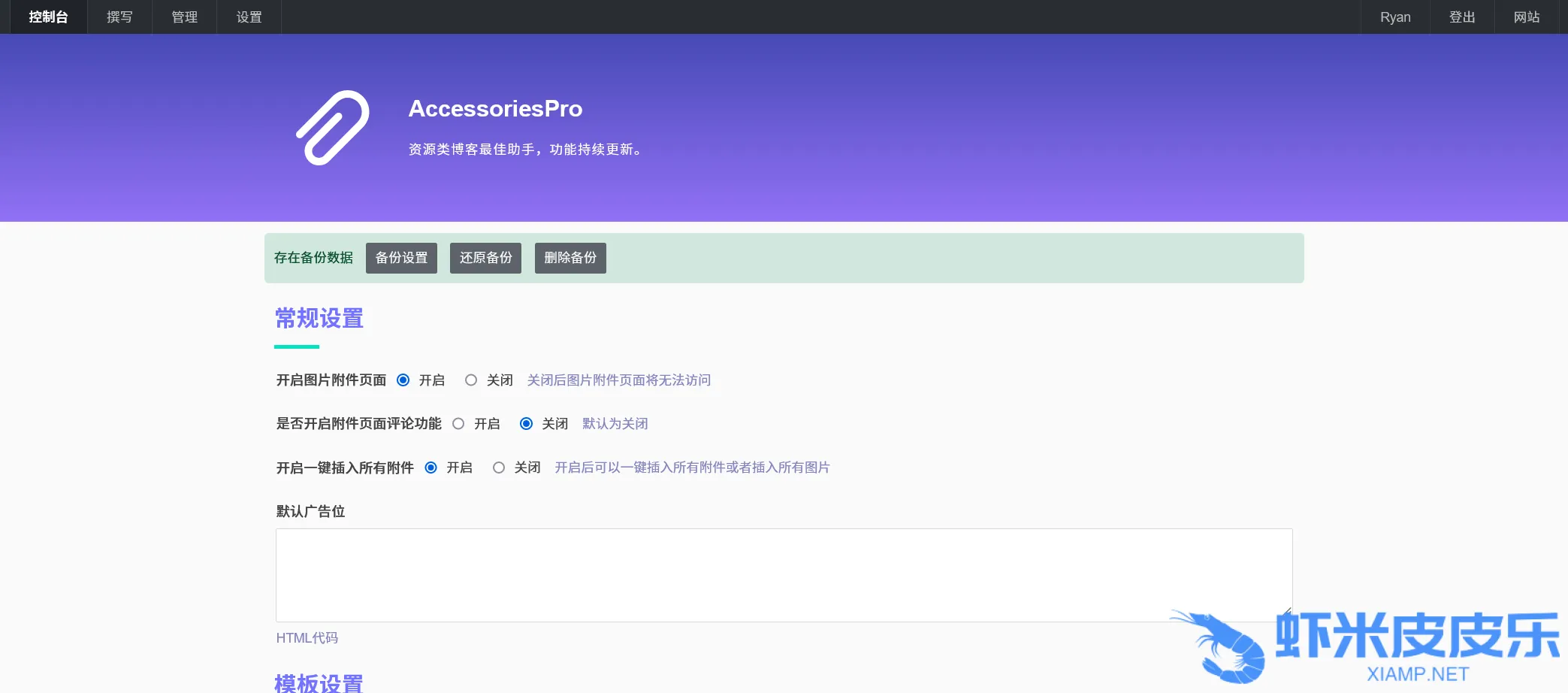
Task: Open the 控制台 menu
Action: tap(48, 17)
